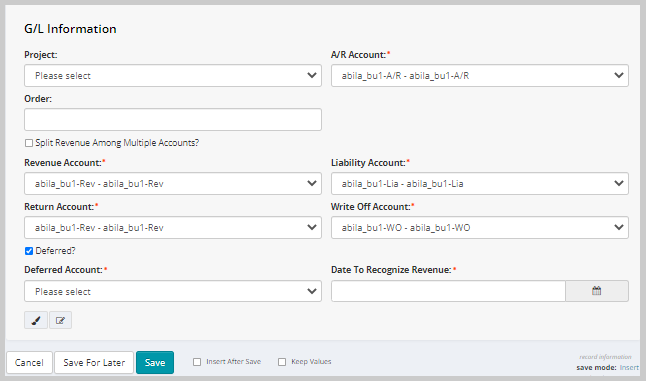Uncheck the Deferred? checkbox
This screenshot has height=381, width=646.
pyautogui.click(x=29, y=251)
